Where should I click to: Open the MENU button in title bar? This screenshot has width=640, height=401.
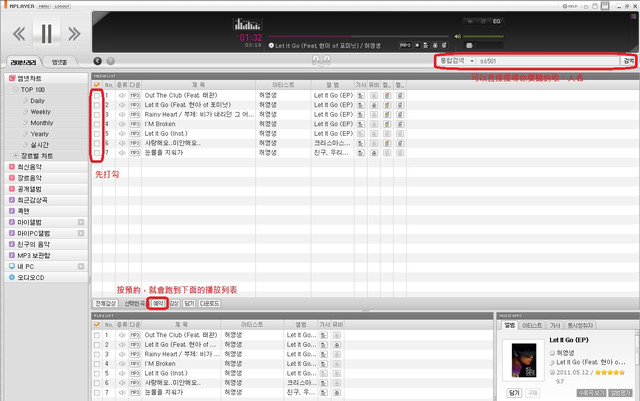(x=44, y=6)
